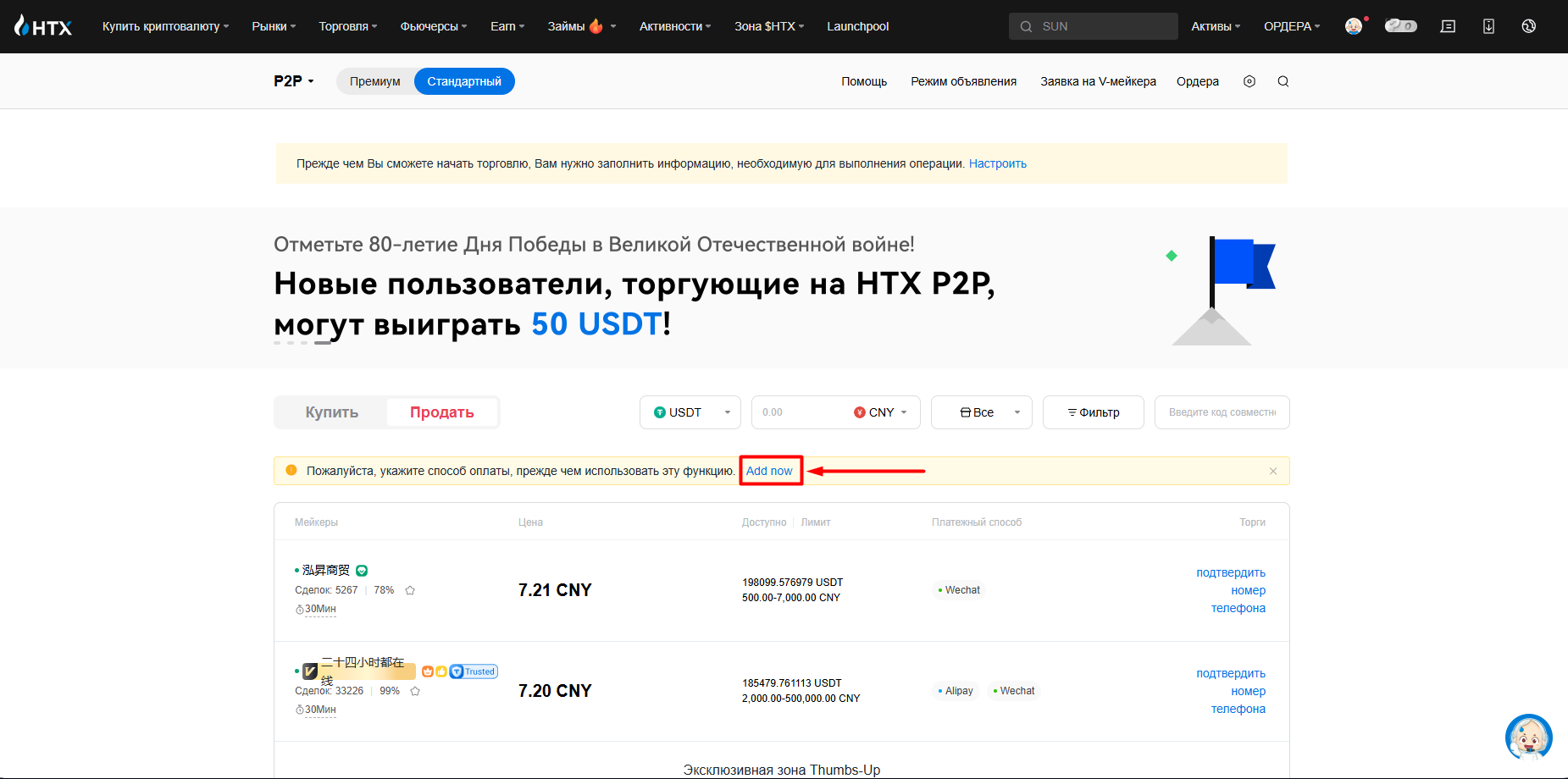
Task: Open Ордера in P2P bar
Action: pos(1198,81)
